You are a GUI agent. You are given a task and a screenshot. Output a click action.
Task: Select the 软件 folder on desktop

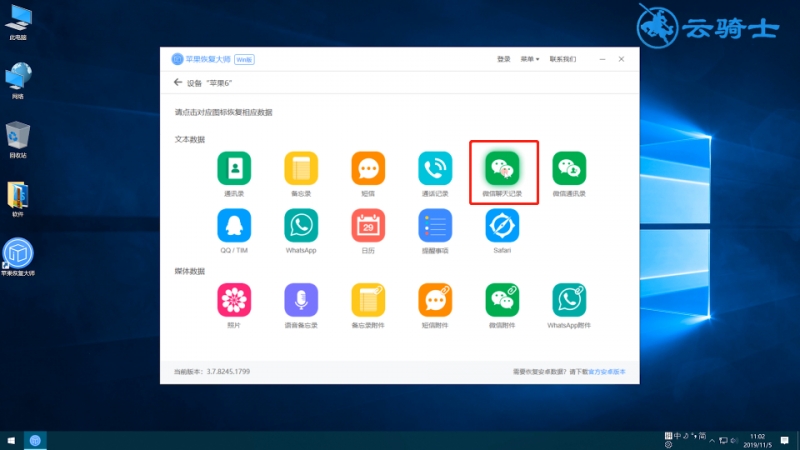[x=18, y=198]
